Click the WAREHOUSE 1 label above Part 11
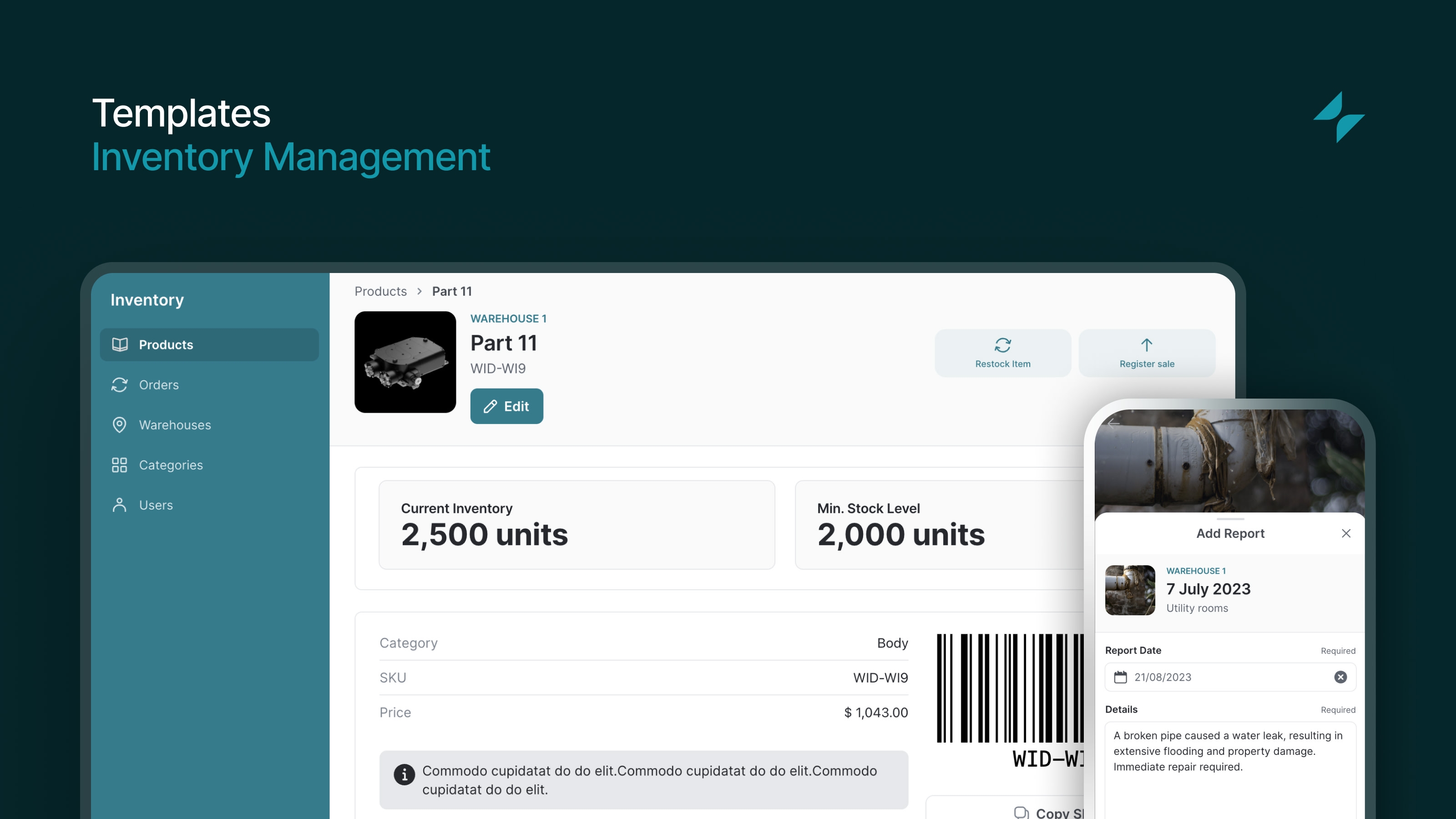 [508, 318]
